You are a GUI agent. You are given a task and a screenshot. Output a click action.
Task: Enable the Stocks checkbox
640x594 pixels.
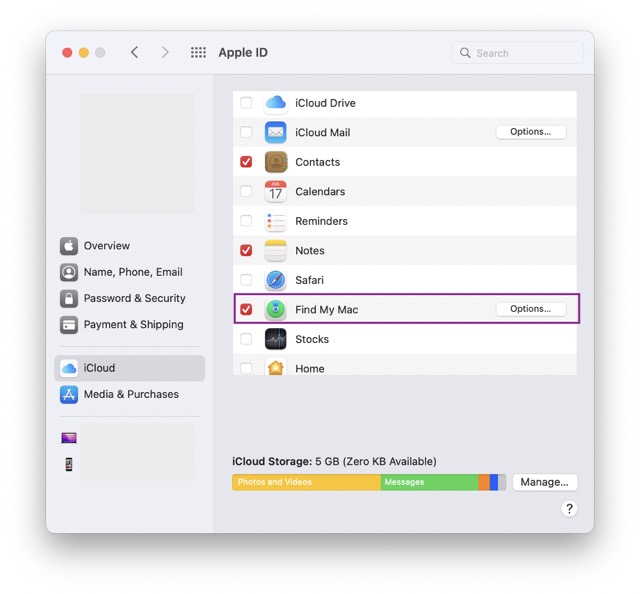(x=246, y=339)
